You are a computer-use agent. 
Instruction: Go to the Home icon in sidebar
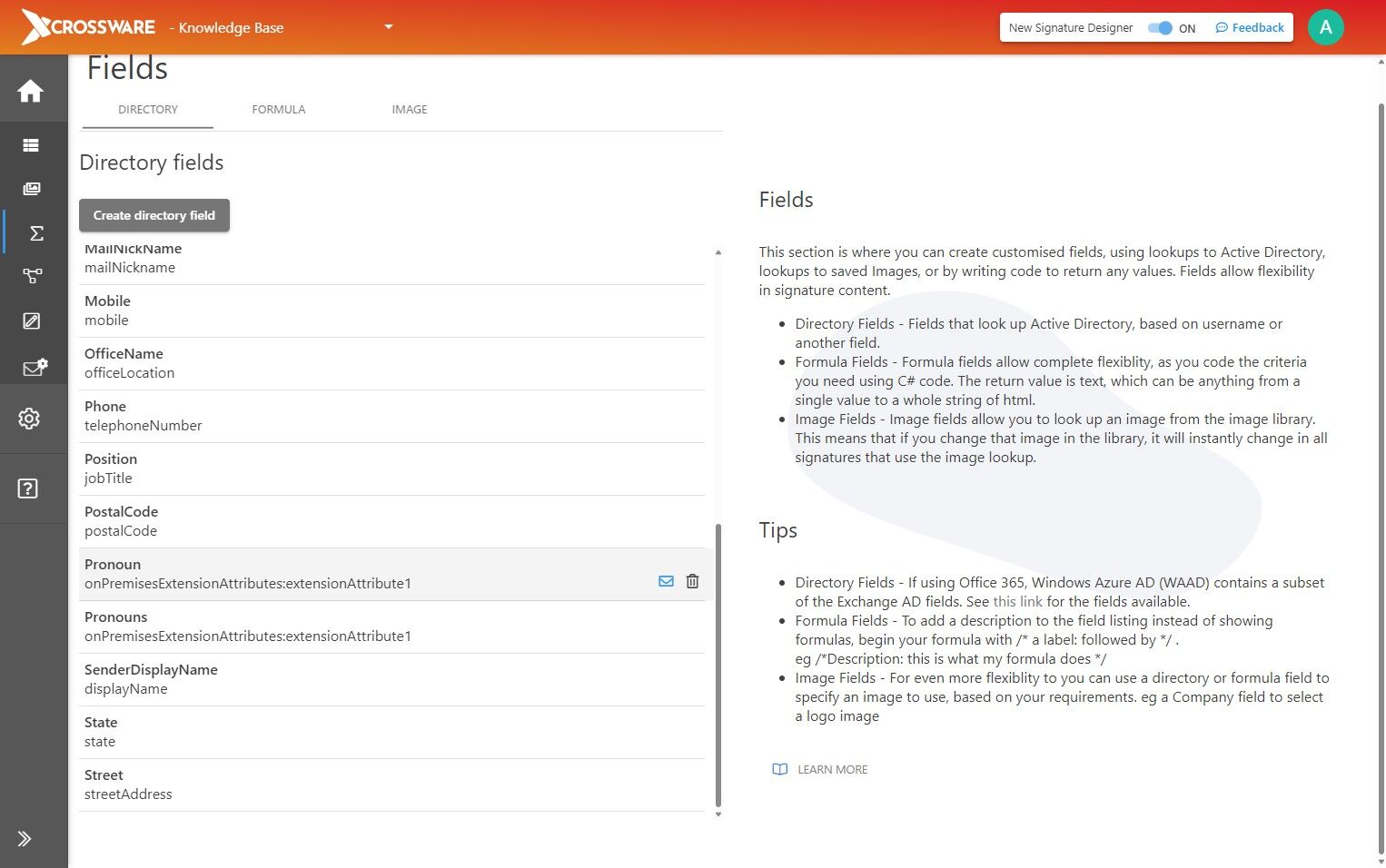click(x=30, y=91)
